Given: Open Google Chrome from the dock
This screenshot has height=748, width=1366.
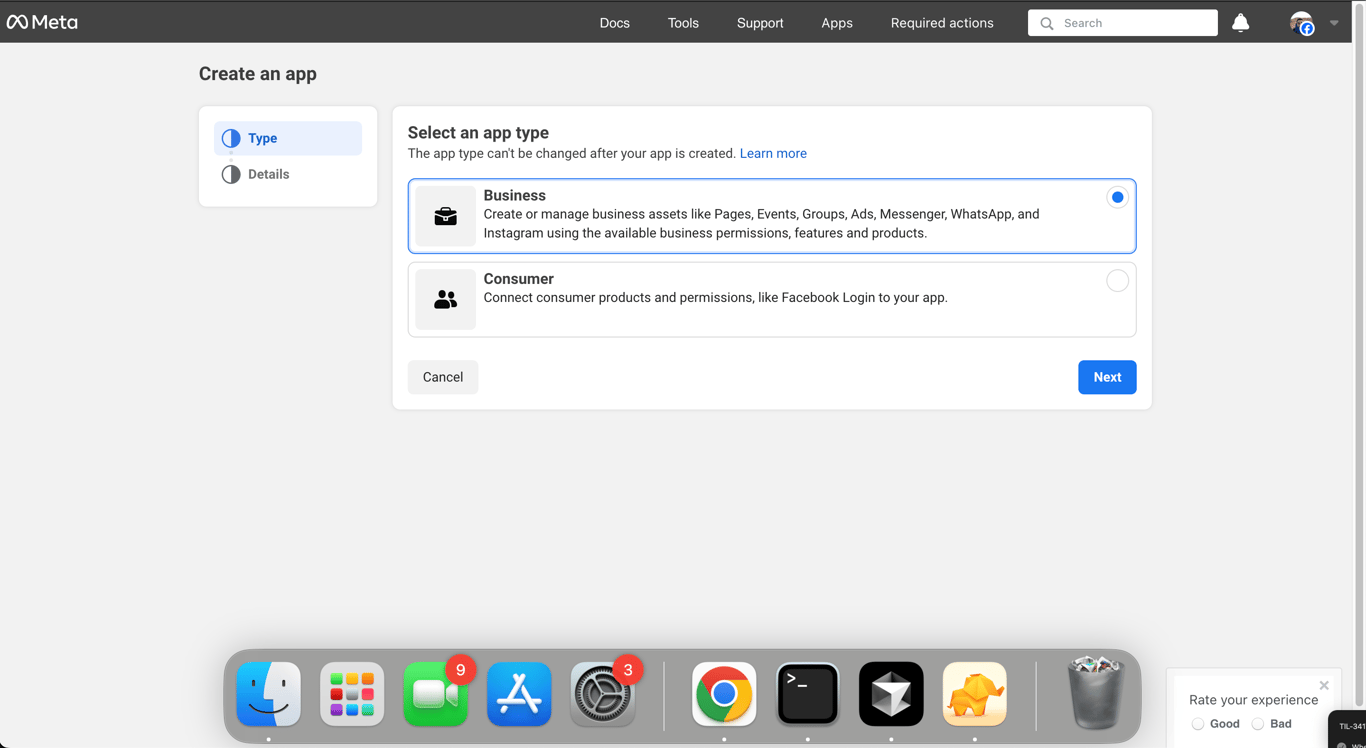Looking at the screenshot, I should (x=724, y=694).
